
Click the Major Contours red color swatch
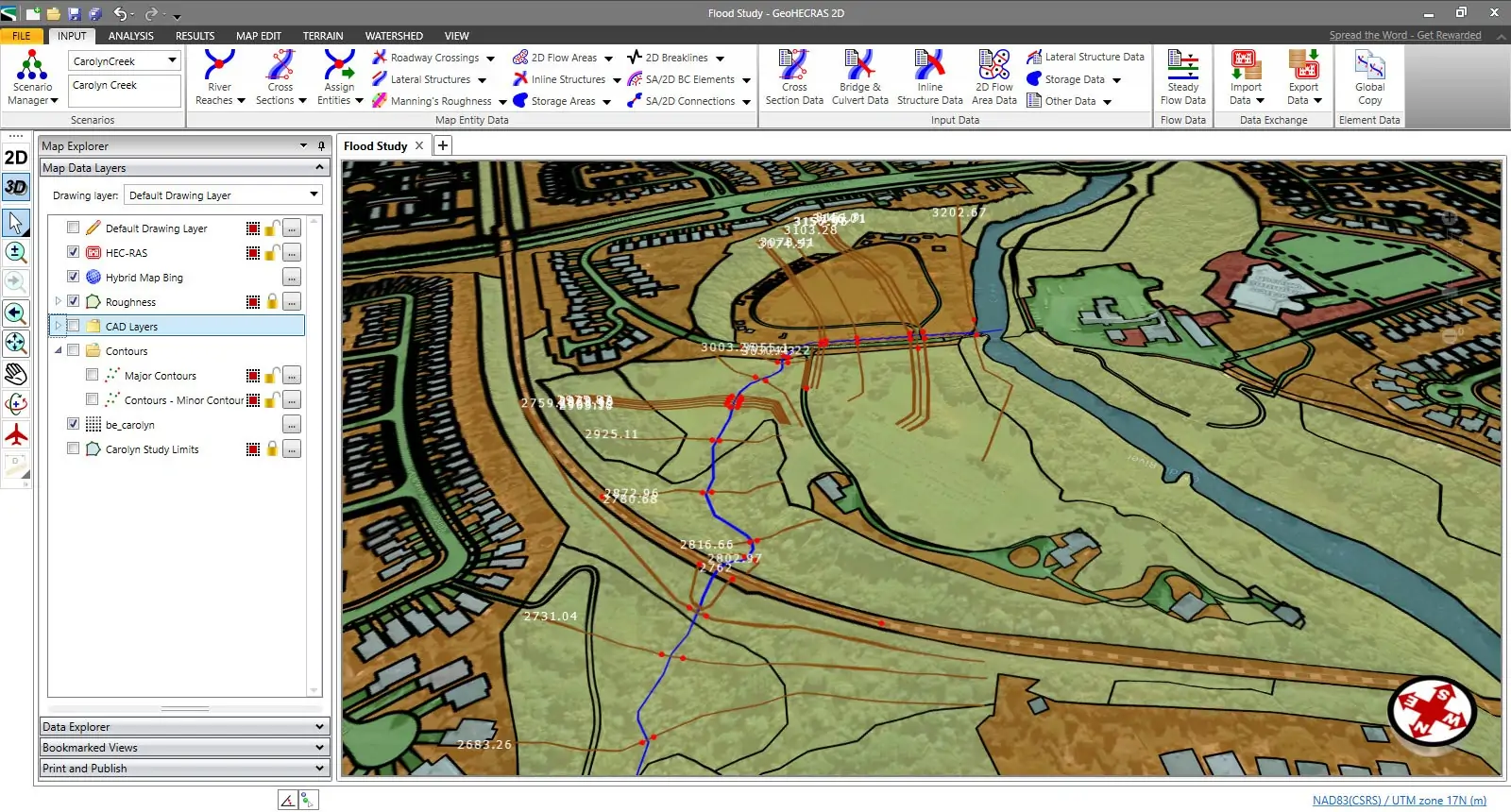tap(252, 376)
